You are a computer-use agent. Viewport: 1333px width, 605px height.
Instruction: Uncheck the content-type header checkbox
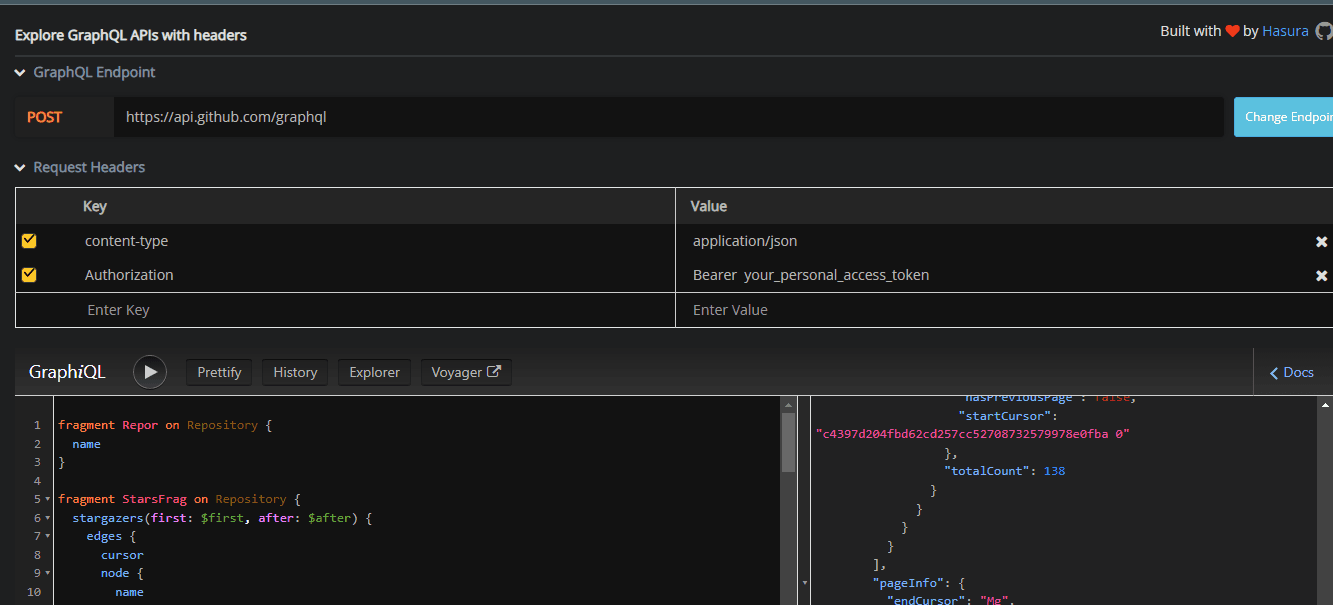29,241
